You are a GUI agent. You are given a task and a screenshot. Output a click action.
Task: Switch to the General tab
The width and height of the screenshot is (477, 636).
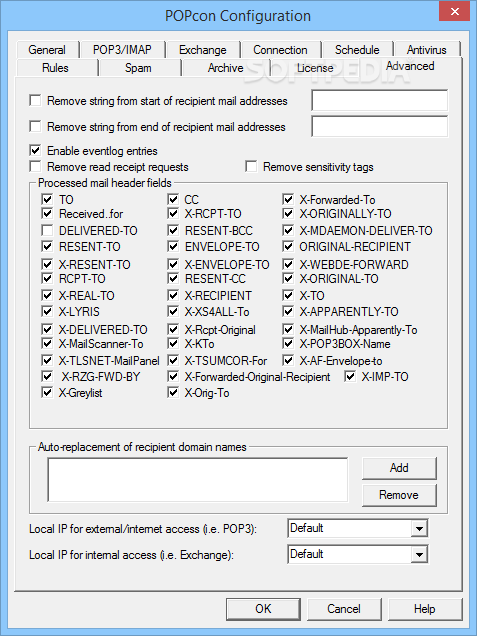click(47, 50)
